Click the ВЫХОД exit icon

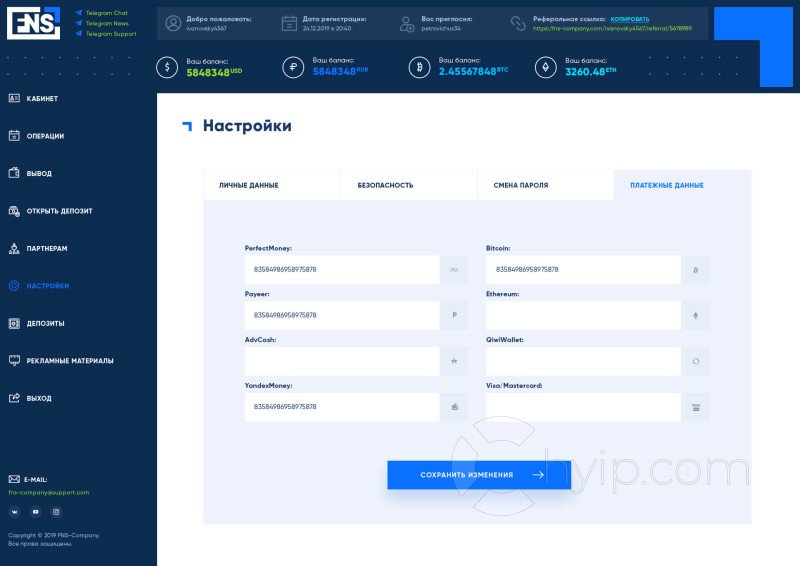14,398
